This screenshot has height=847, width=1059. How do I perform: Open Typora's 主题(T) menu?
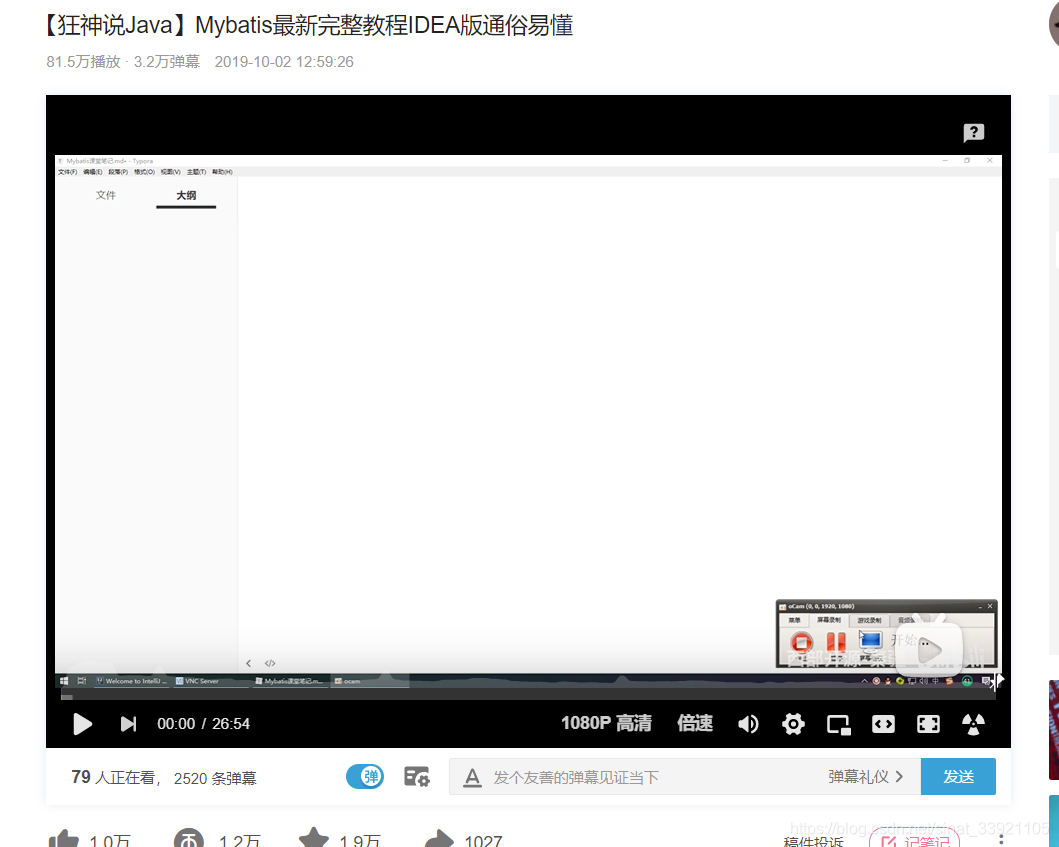click(197, 172)
